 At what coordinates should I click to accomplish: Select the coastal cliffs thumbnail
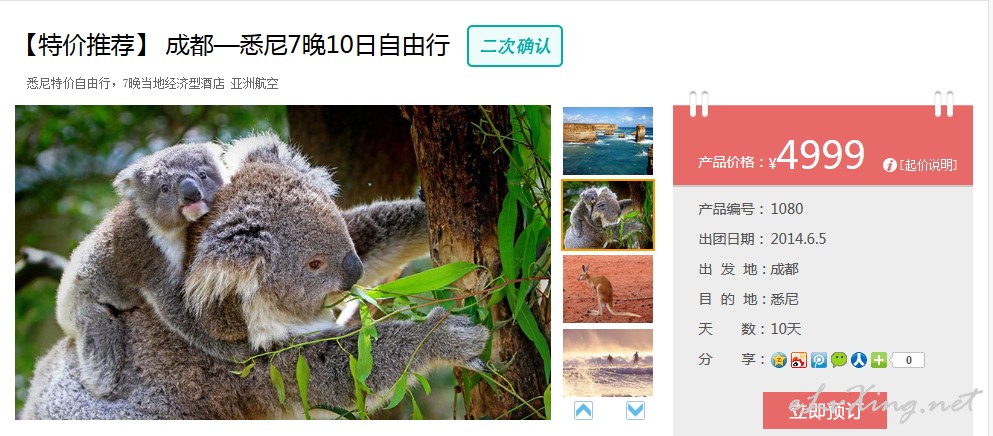608,141
